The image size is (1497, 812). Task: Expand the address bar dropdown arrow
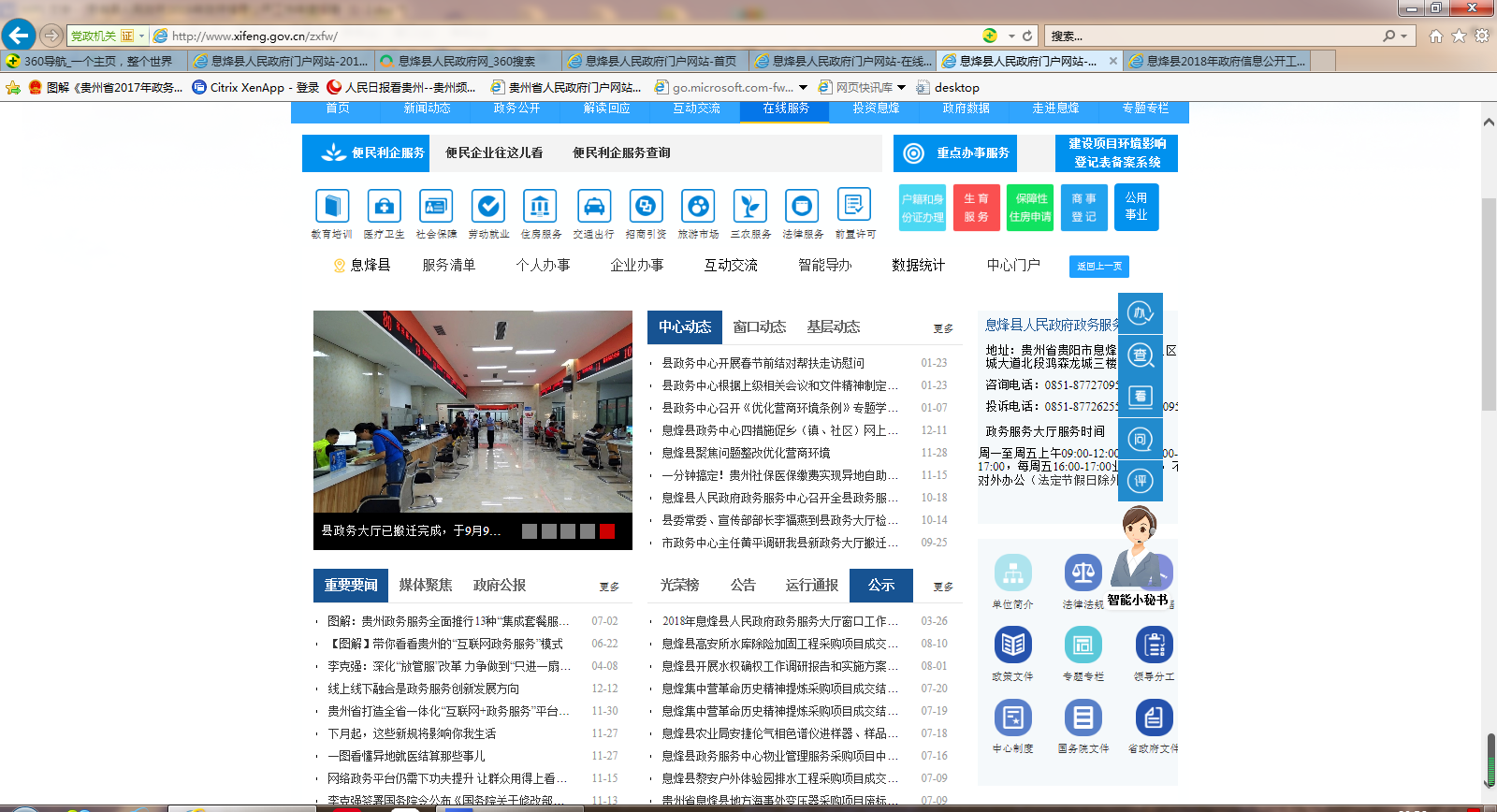click(1011, 36)
